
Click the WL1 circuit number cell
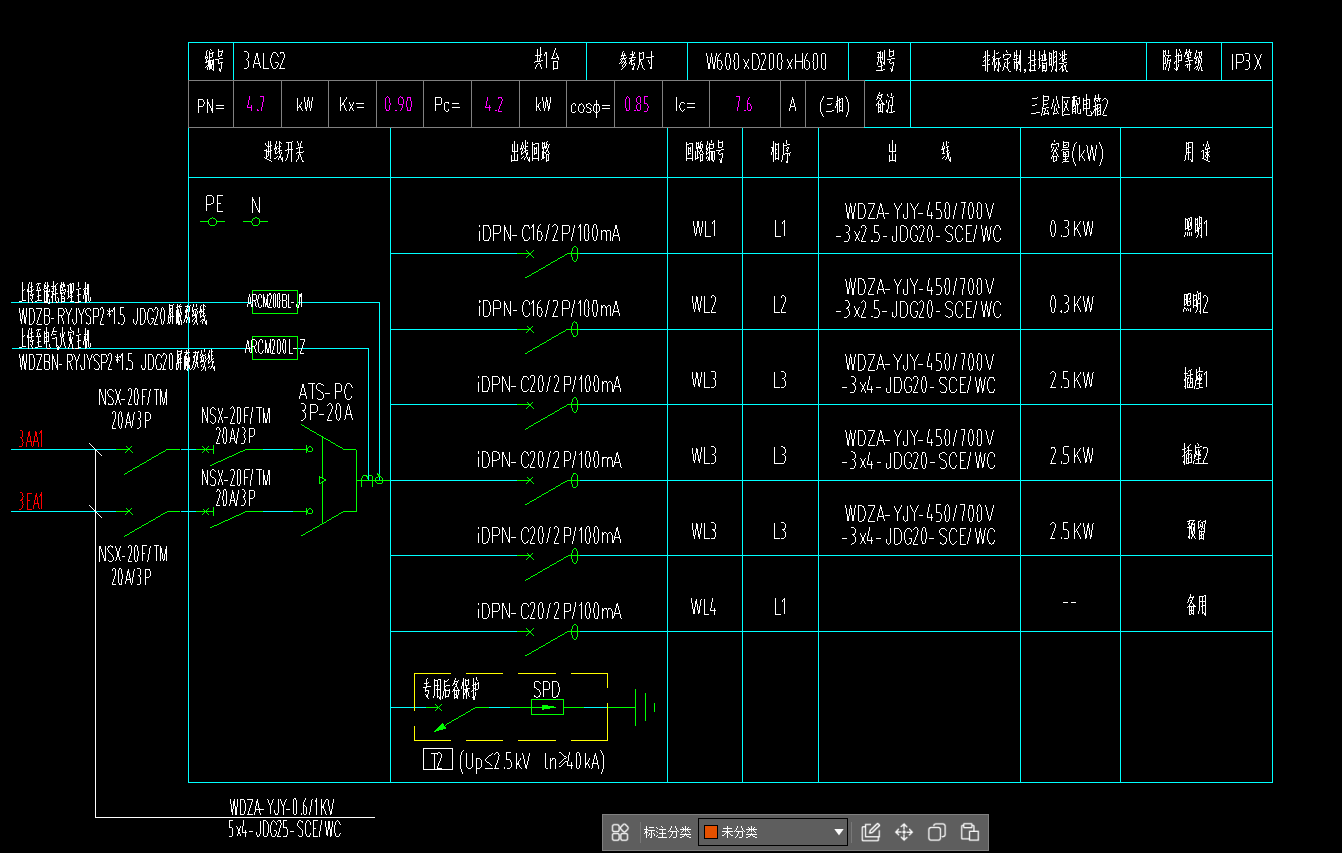704,229
